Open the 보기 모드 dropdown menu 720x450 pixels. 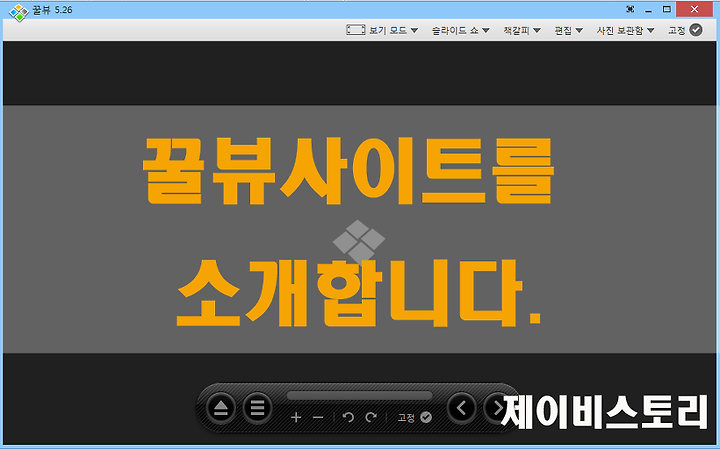394,30
